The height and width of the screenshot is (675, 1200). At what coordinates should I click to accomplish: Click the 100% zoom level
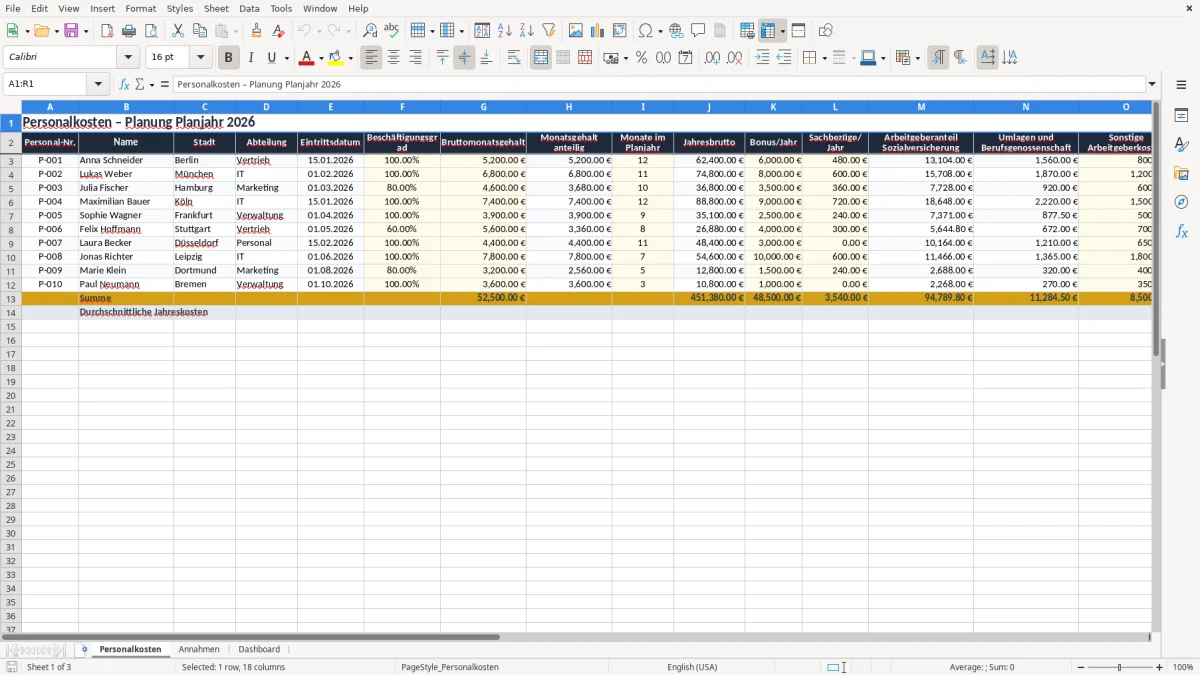(1183, 667)
